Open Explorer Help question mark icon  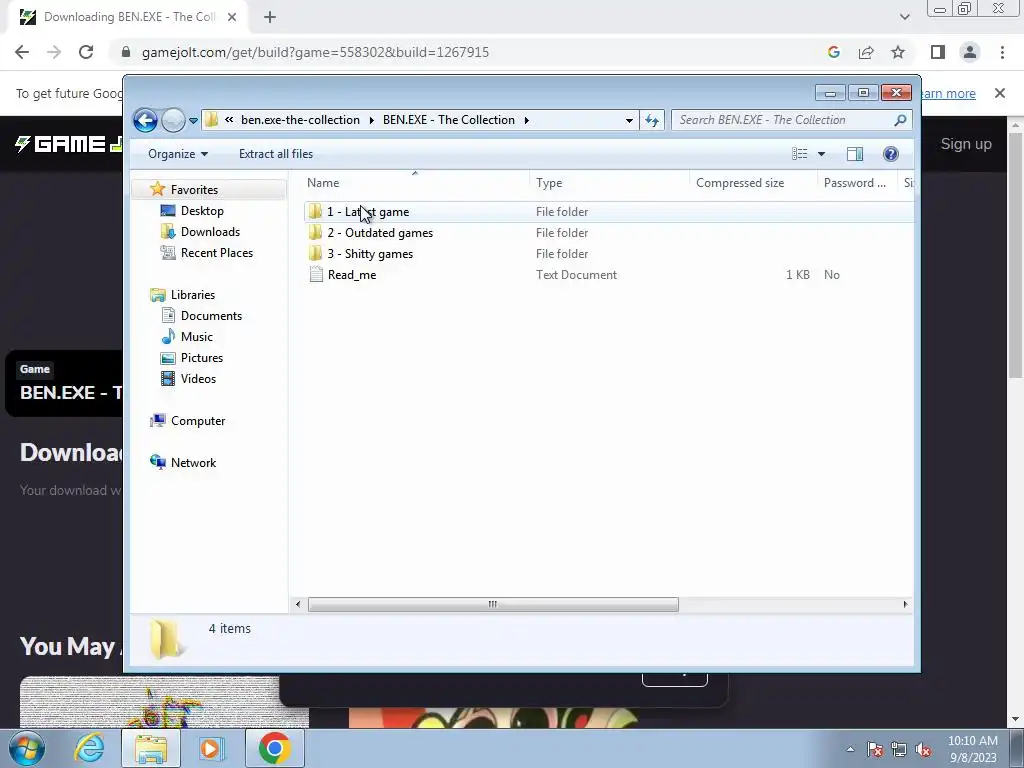click(891, 154)
